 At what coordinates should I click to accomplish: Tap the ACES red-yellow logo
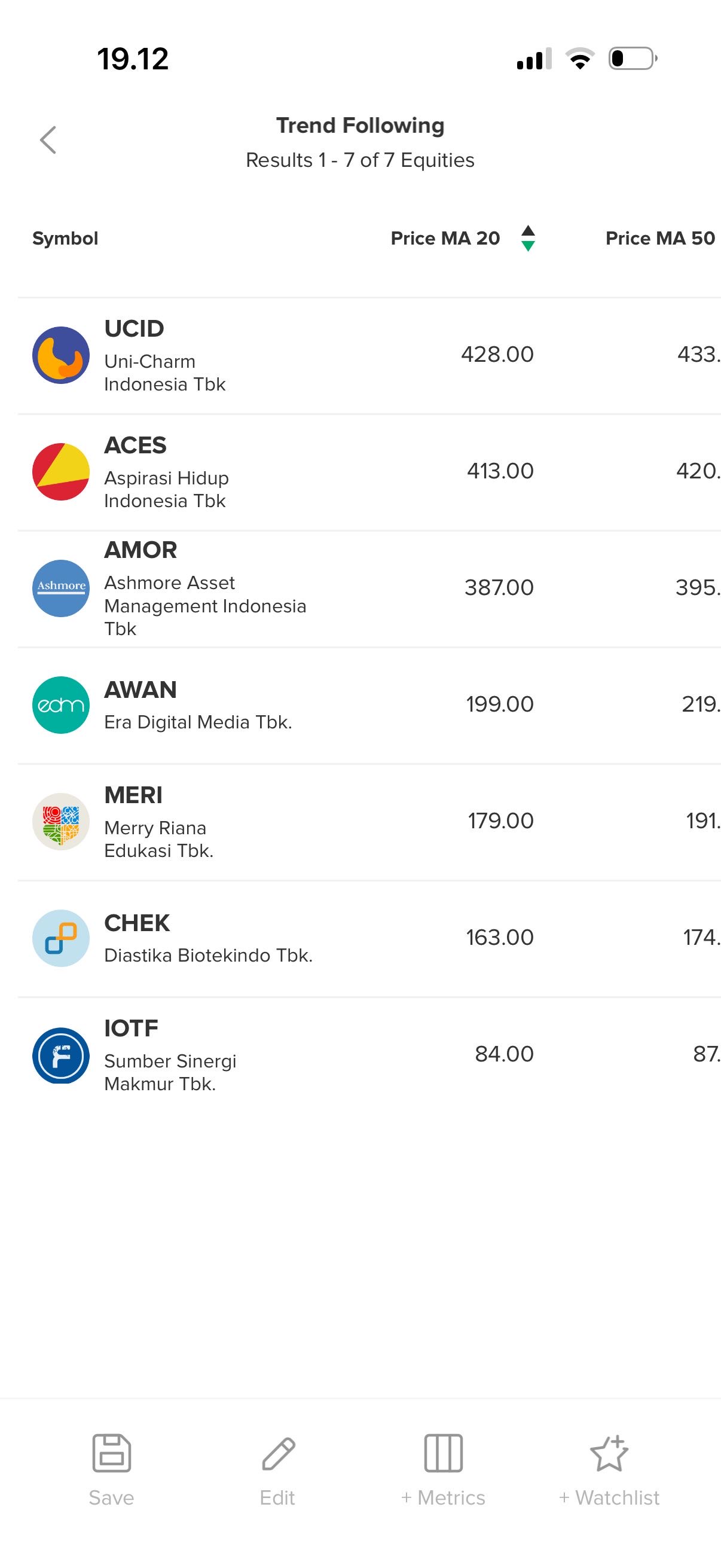(61, 472)
